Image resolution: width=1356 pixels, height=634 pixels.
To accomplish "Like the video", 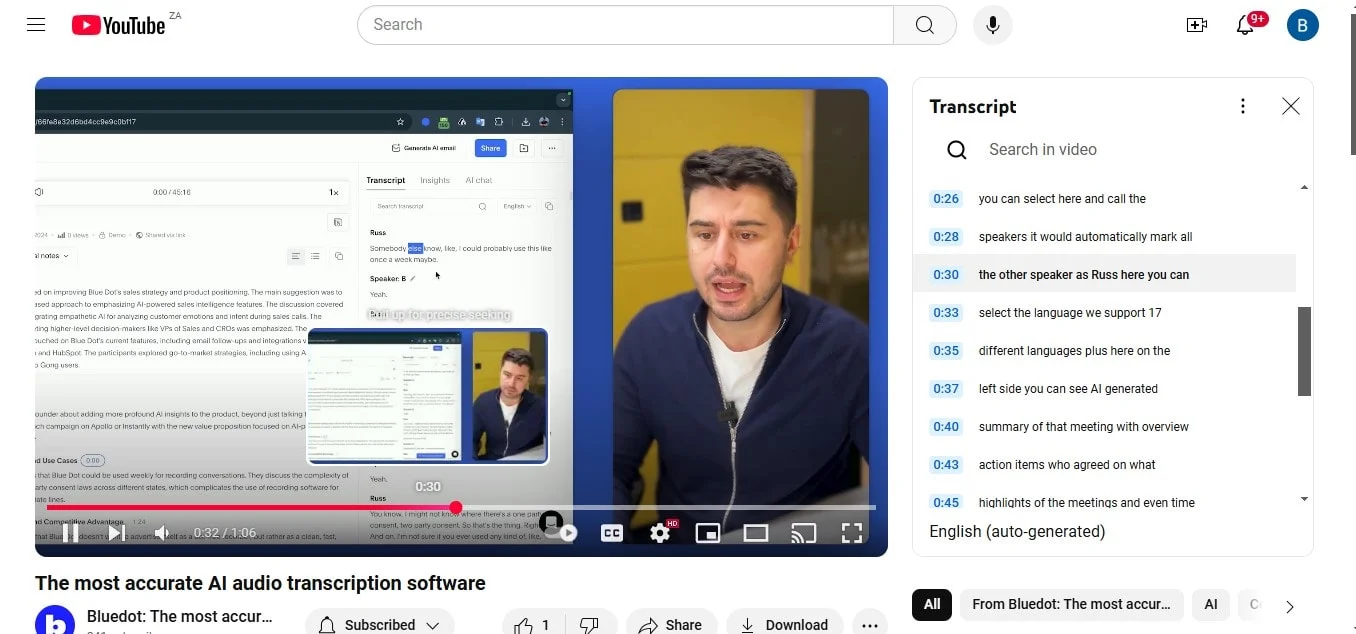I will pyautogui.click(x=531, y=624).
